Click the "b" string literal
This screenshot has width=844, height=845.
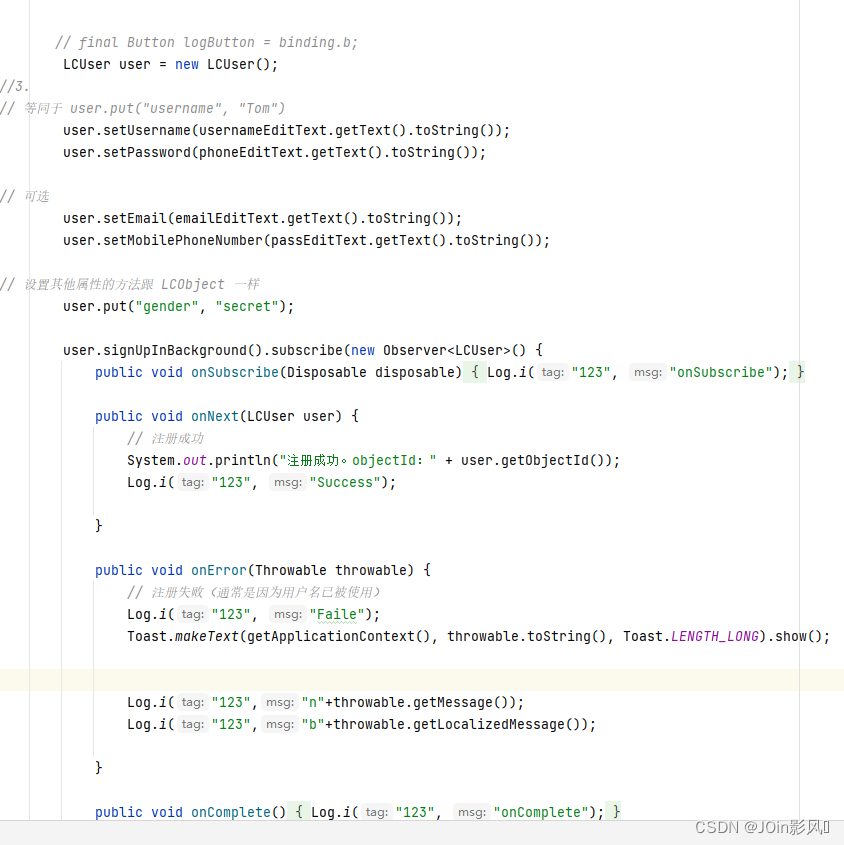pyautogui.click(x=313, y=724)
